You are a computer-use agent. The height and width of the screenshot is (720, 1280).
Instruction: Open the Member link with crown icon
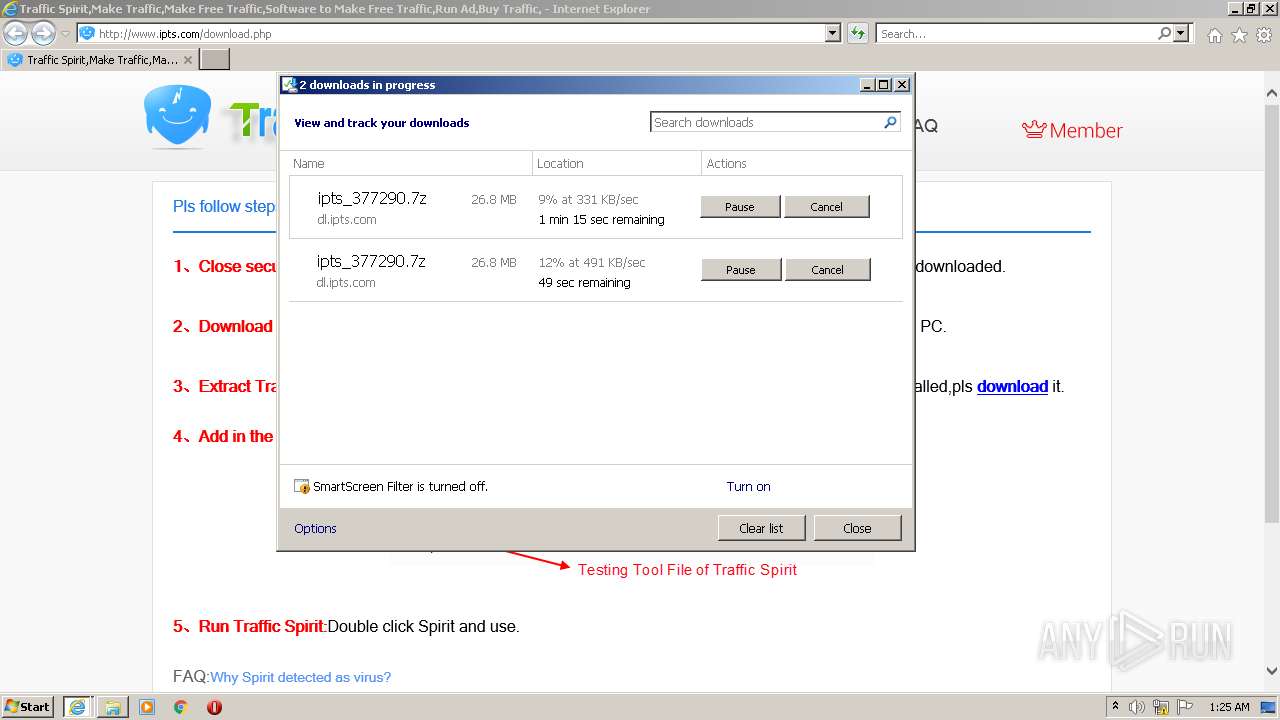click(1072, 130)
